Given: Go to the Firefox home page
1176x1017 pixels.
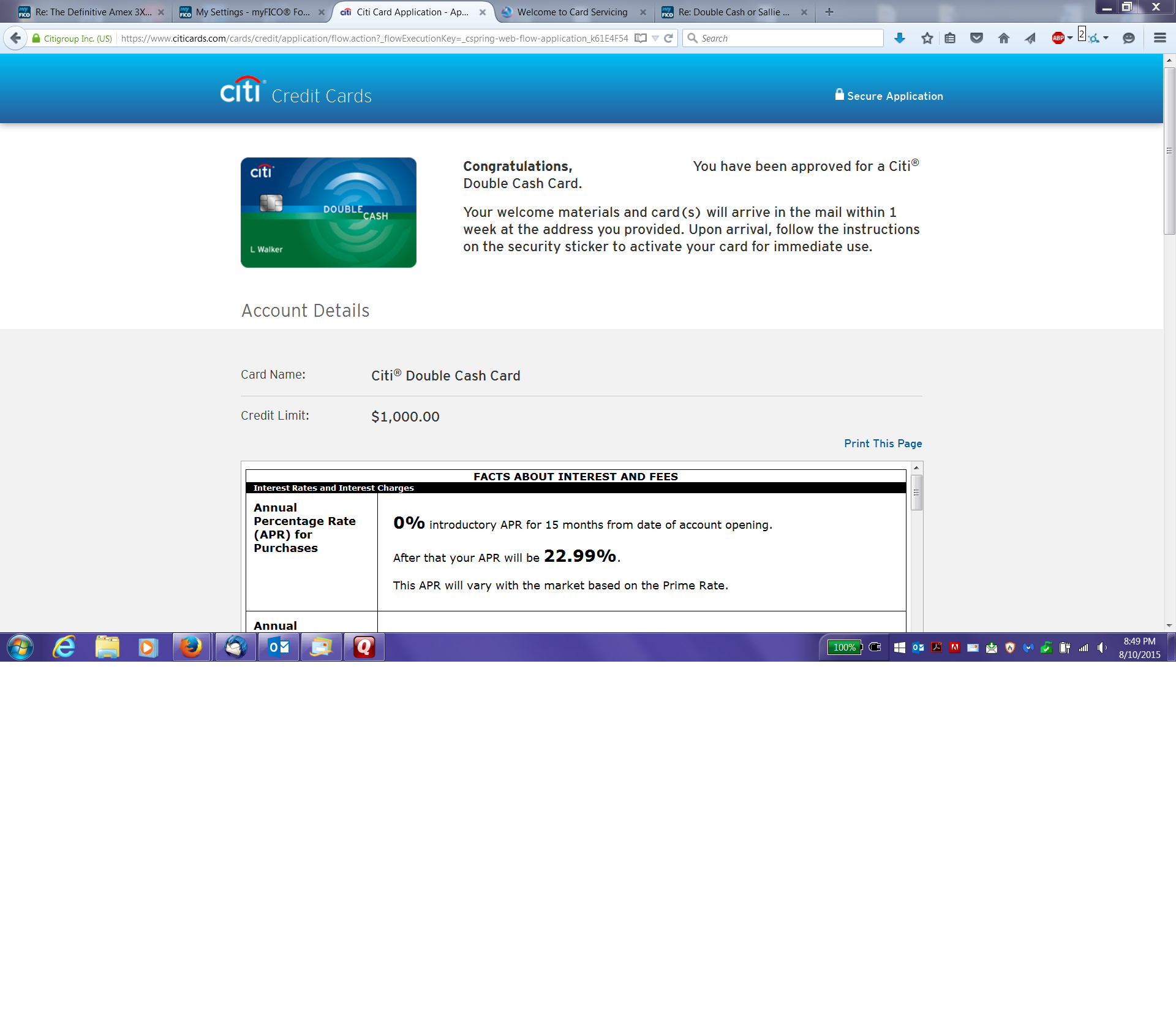Looking at the screenshot, I should click(x=1003, y=38).
